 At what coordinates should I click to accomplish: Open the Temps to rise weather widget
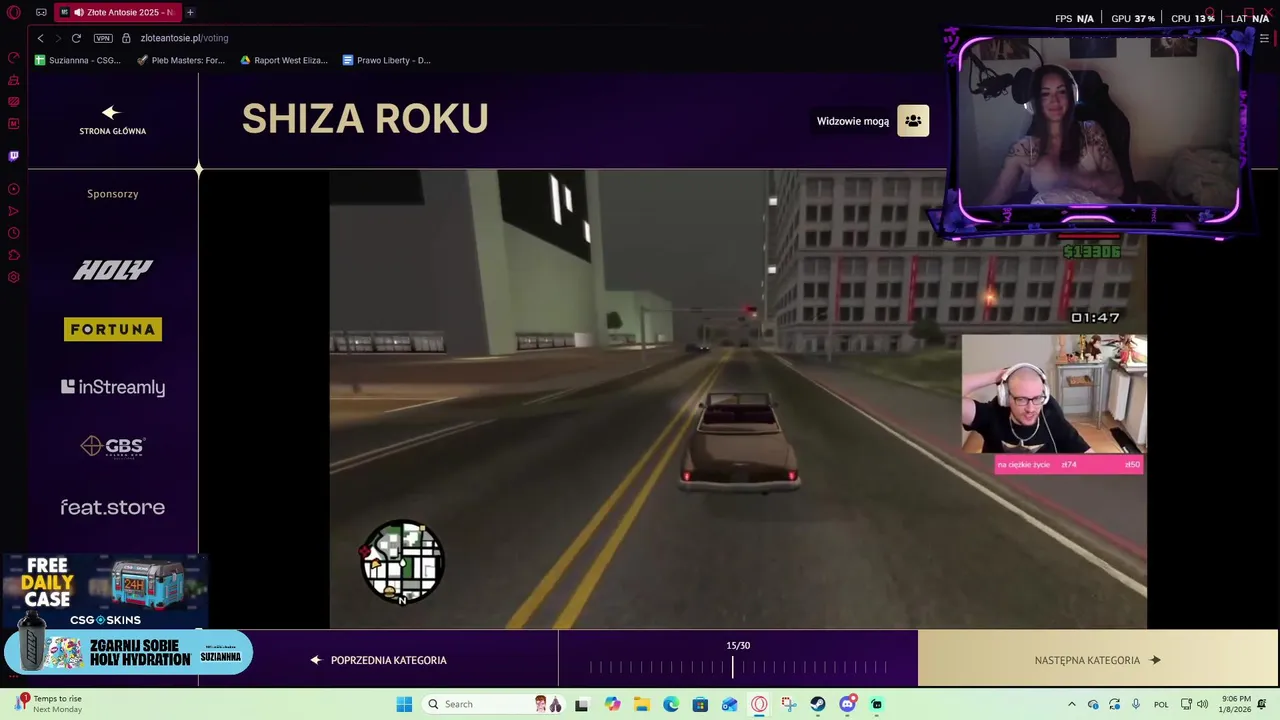(50, 704)
